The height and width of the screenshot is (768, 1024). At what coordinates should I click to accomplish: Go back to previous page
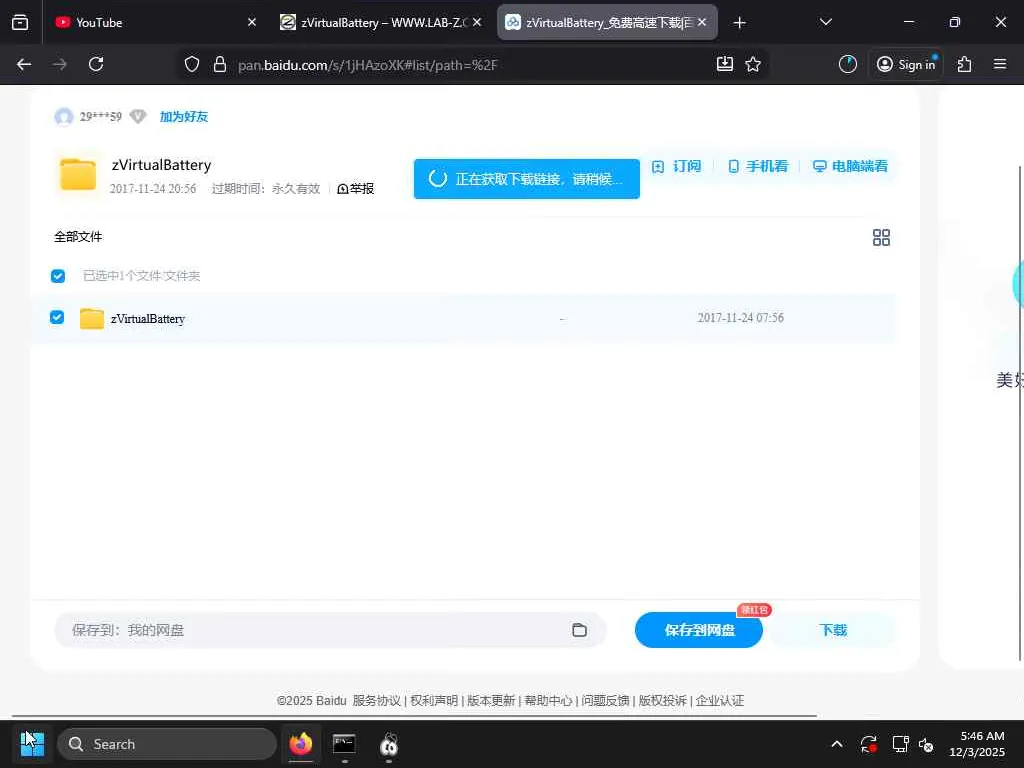(24, 64)
